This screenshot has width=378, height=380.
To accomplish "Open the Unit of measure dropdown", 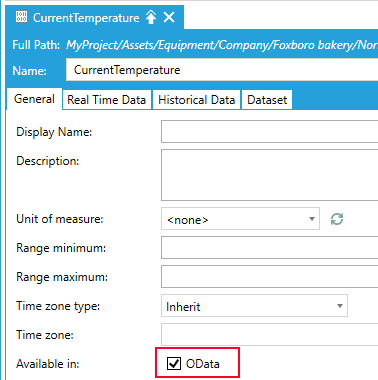I will [240, 219].
